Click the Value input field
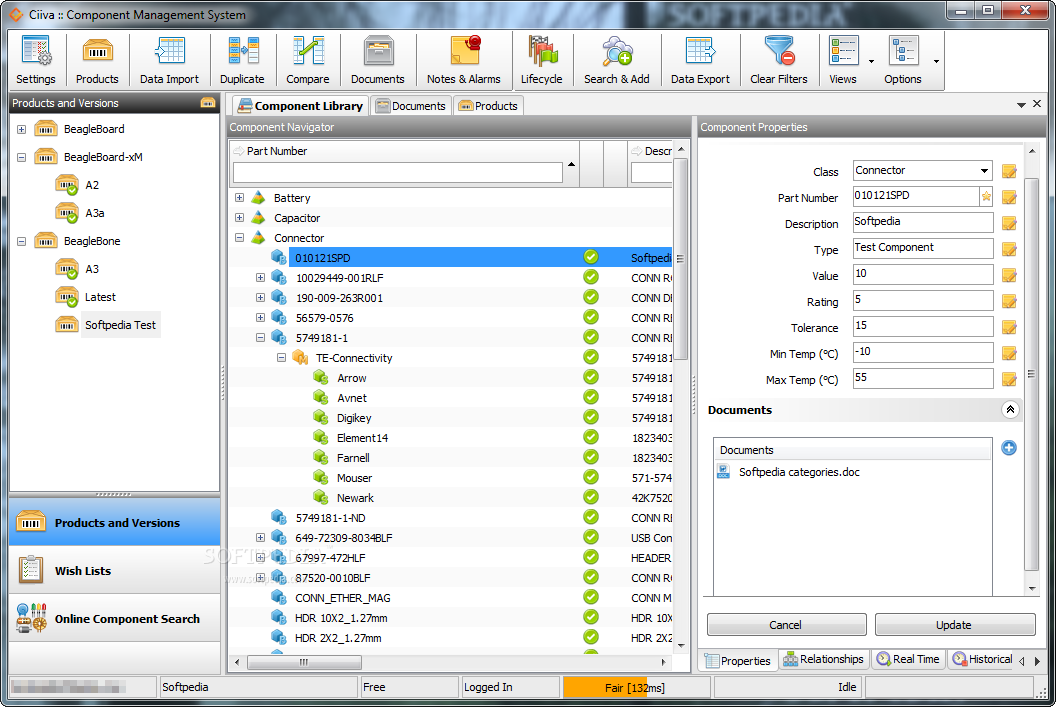 [x=923, y=275]
